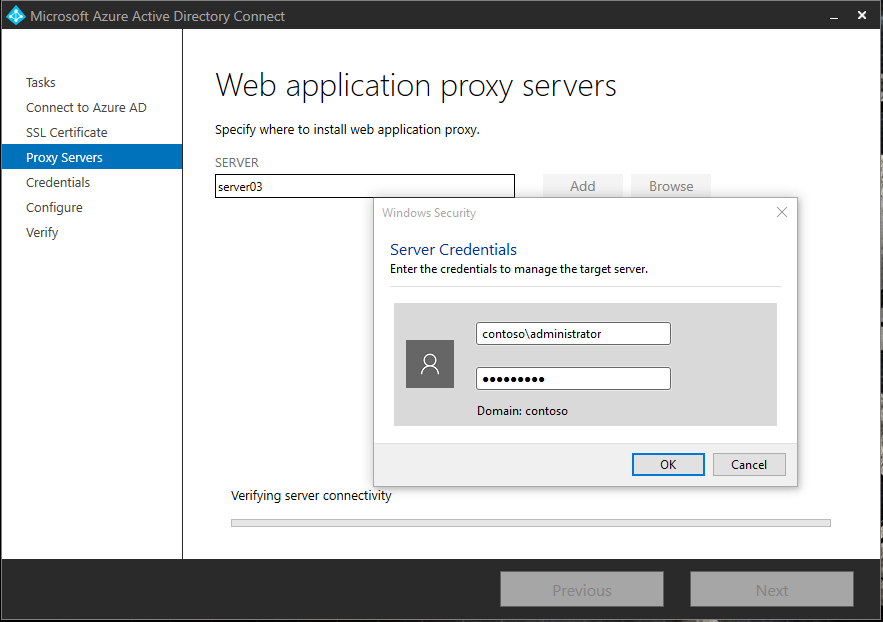Jump to the Configure step

pyautogui.click(x=54, y=208)
